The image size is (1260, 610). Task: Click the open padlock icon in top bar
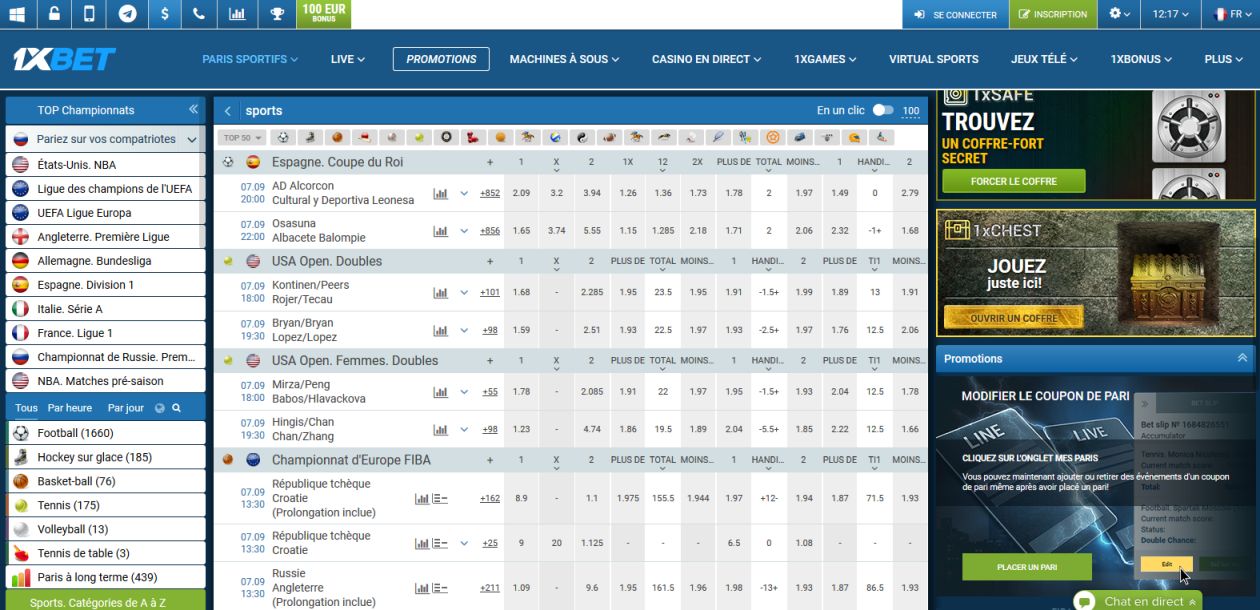53,14
